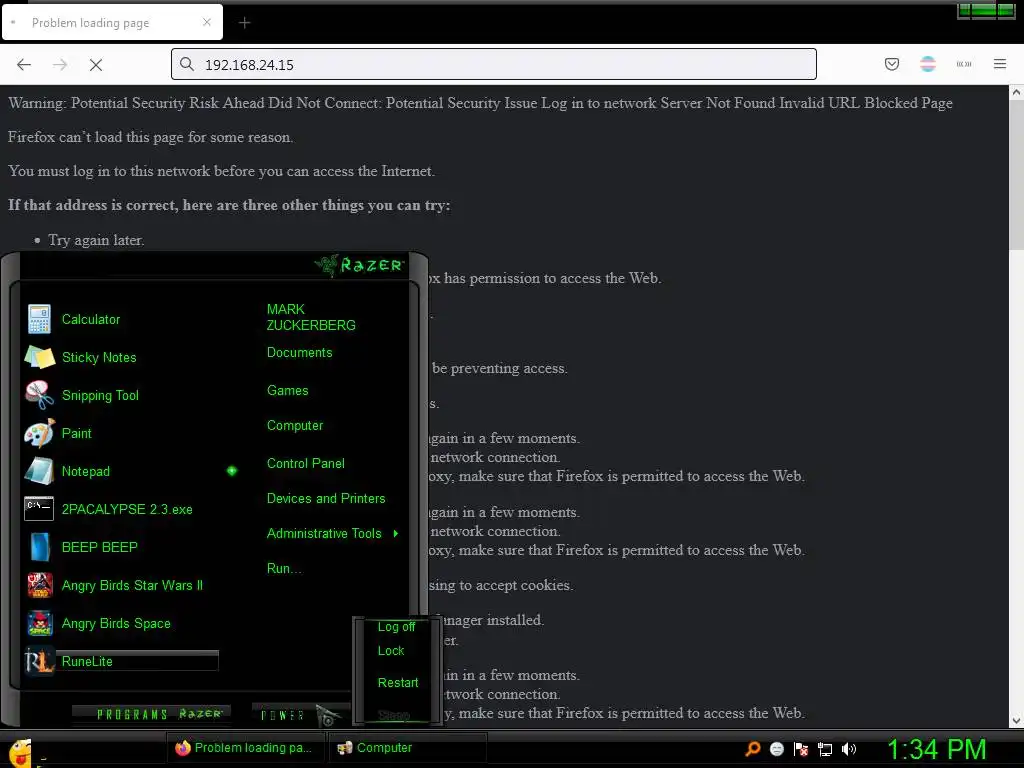Click the search magnifier in address bar

[x=187, y=64]
